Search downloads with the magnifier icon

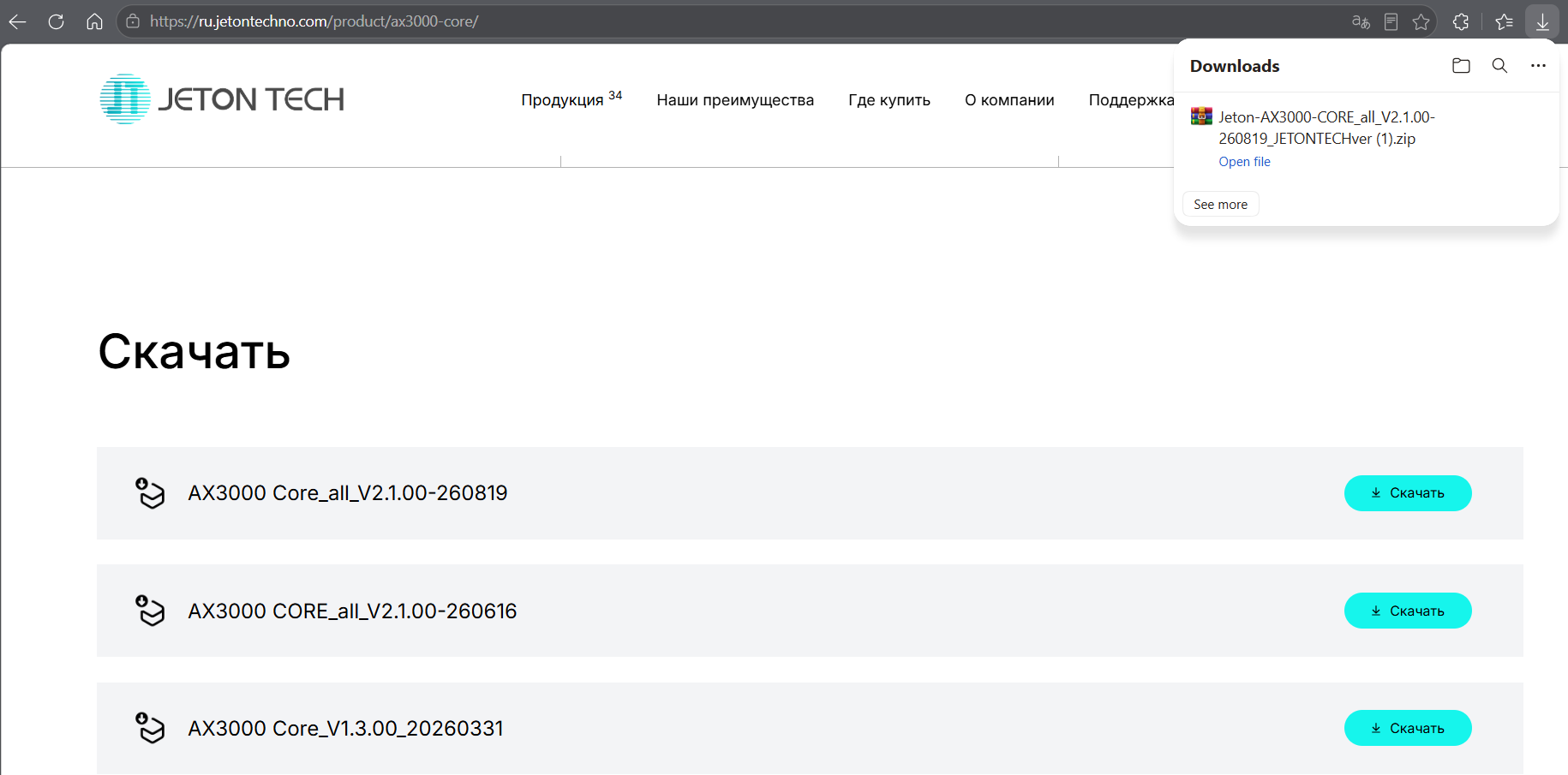click(1499, 66)
